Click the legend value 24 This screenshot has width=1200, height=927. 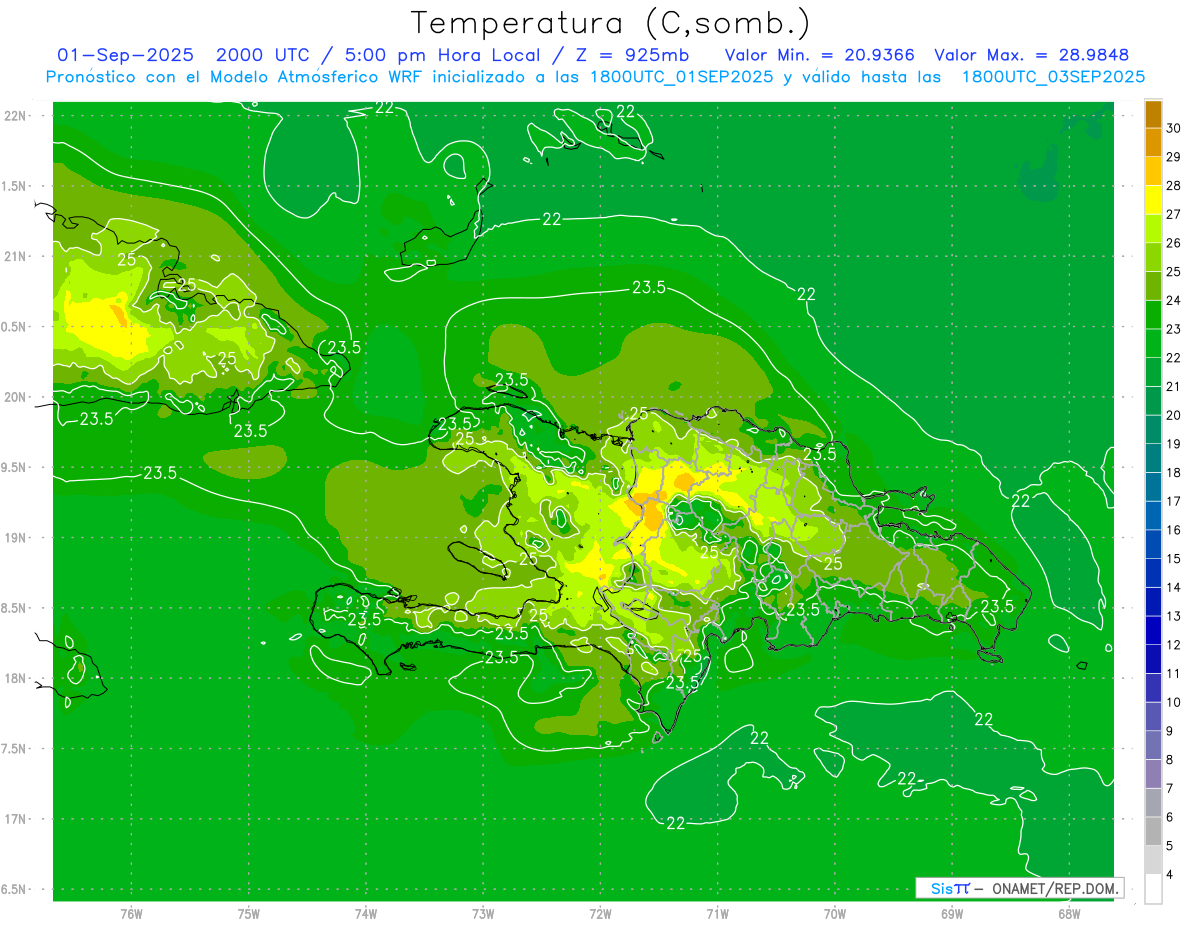click(1174, 300)
